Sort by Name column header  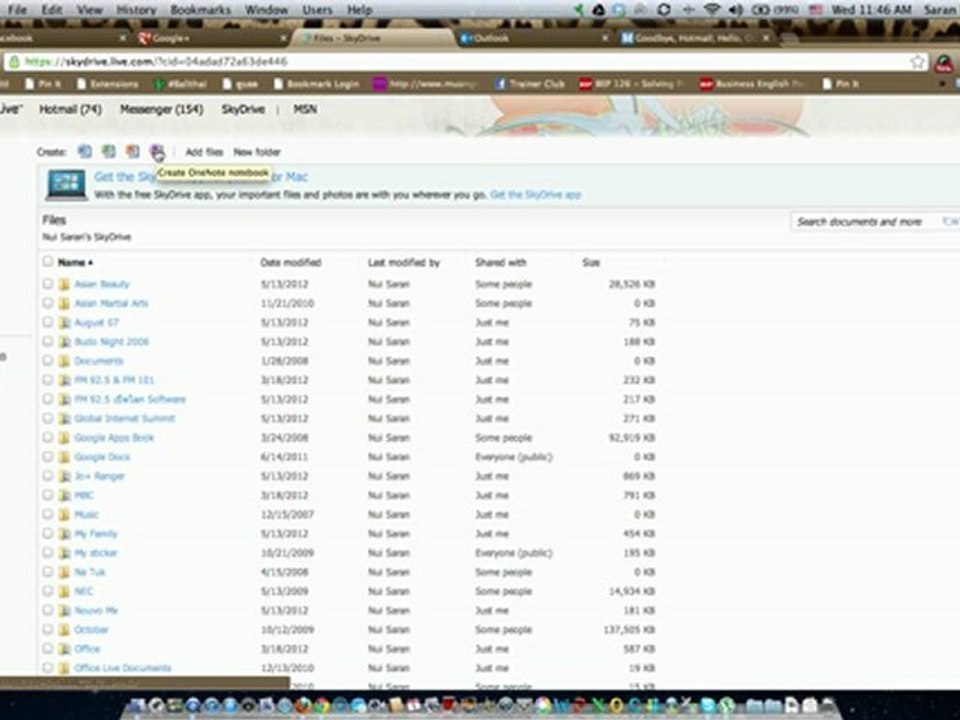coord(75,263)
